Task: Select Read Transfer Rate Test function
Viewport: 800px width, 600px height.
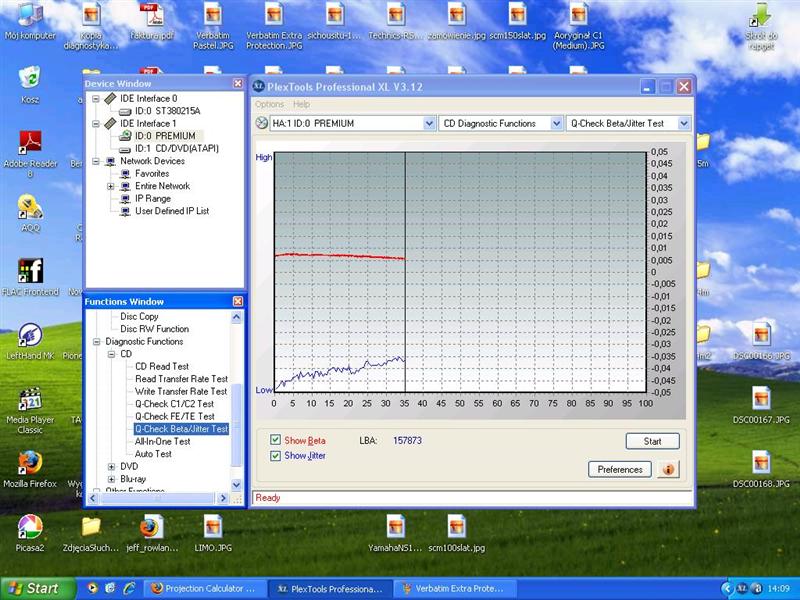Action: 181,379
